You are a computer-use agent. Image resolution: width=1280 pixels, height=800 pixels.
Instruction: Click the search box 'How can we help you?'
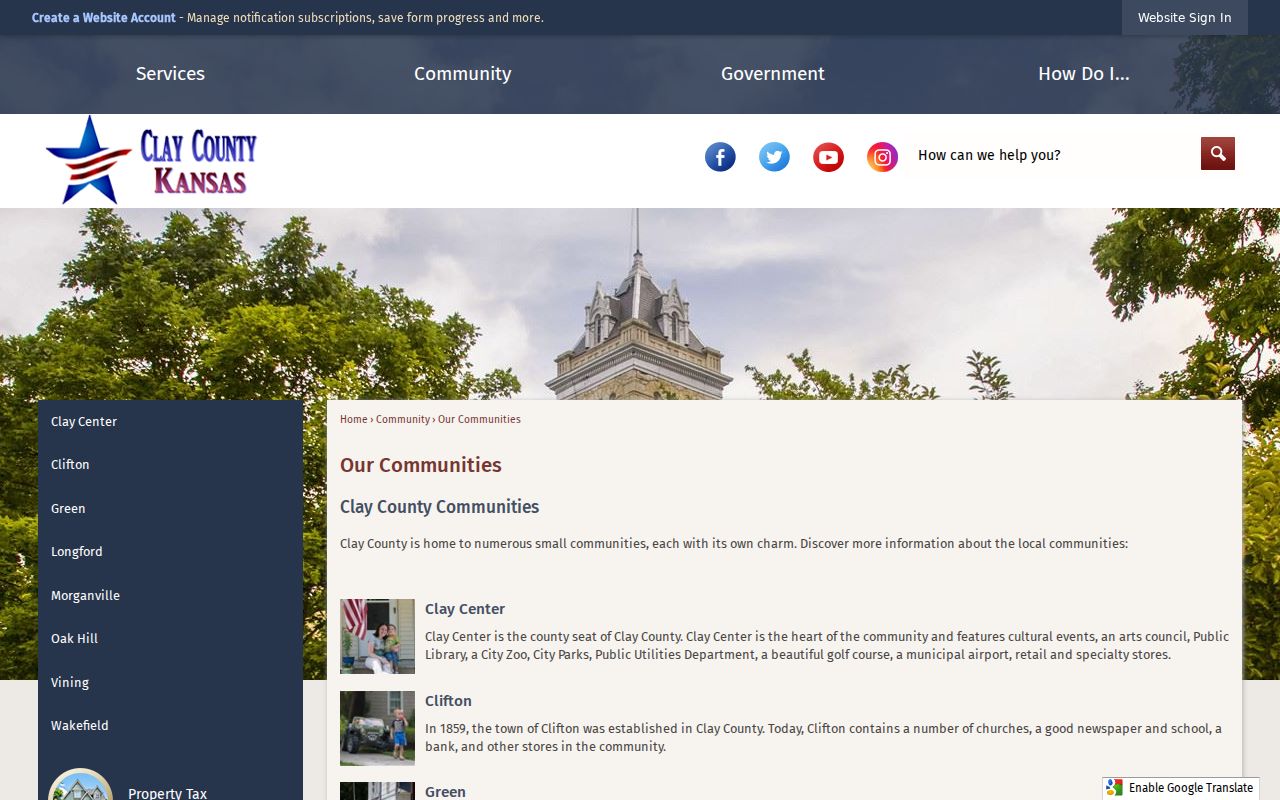[1055, 155]
